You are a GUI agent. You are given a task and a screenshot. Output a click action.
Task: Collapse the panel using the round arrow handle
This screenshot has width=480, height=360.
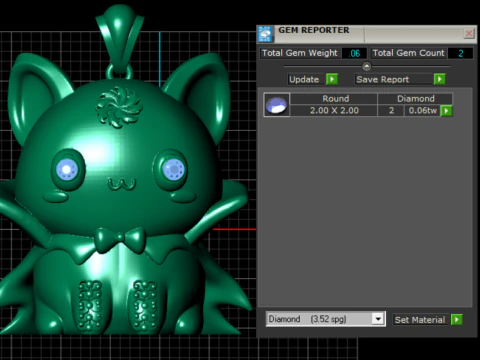366,66
